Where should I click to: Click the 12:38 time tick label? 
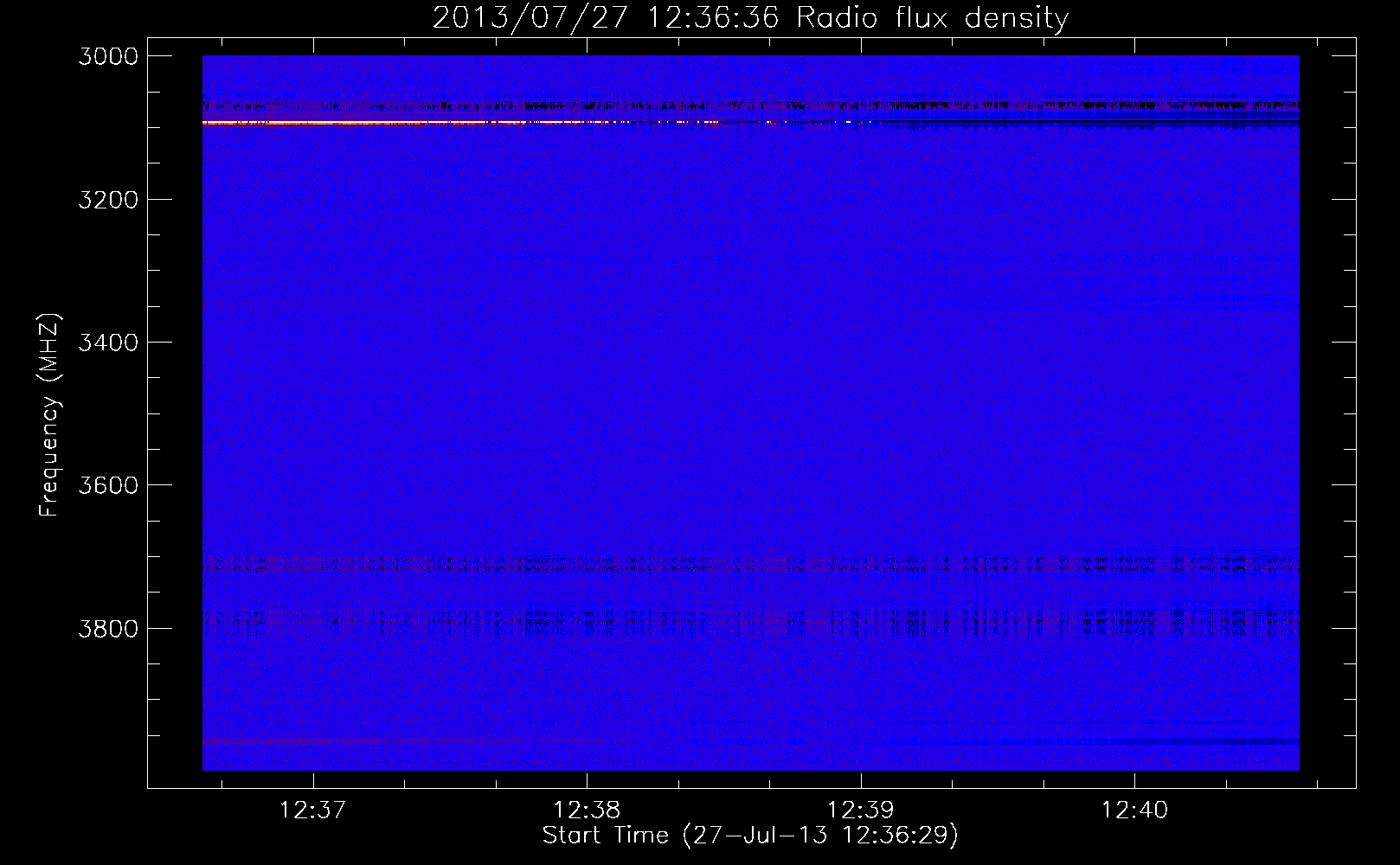pos(587,810)
